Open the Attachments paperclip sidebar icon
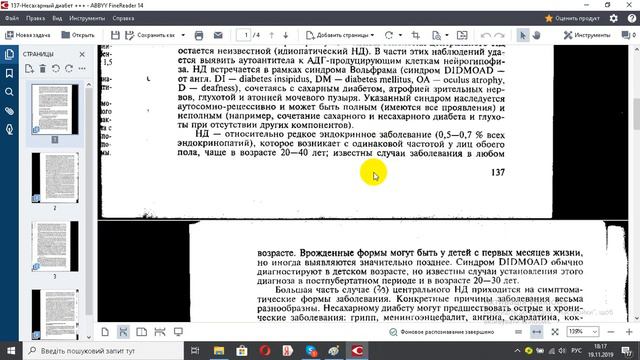The width and height of the screenshot is (640, 360). coord(9,111)
